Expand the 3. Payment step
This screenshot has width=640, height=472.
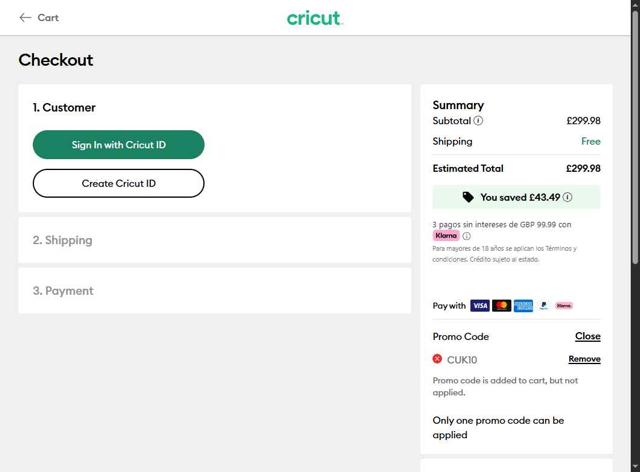pos(63,291)
